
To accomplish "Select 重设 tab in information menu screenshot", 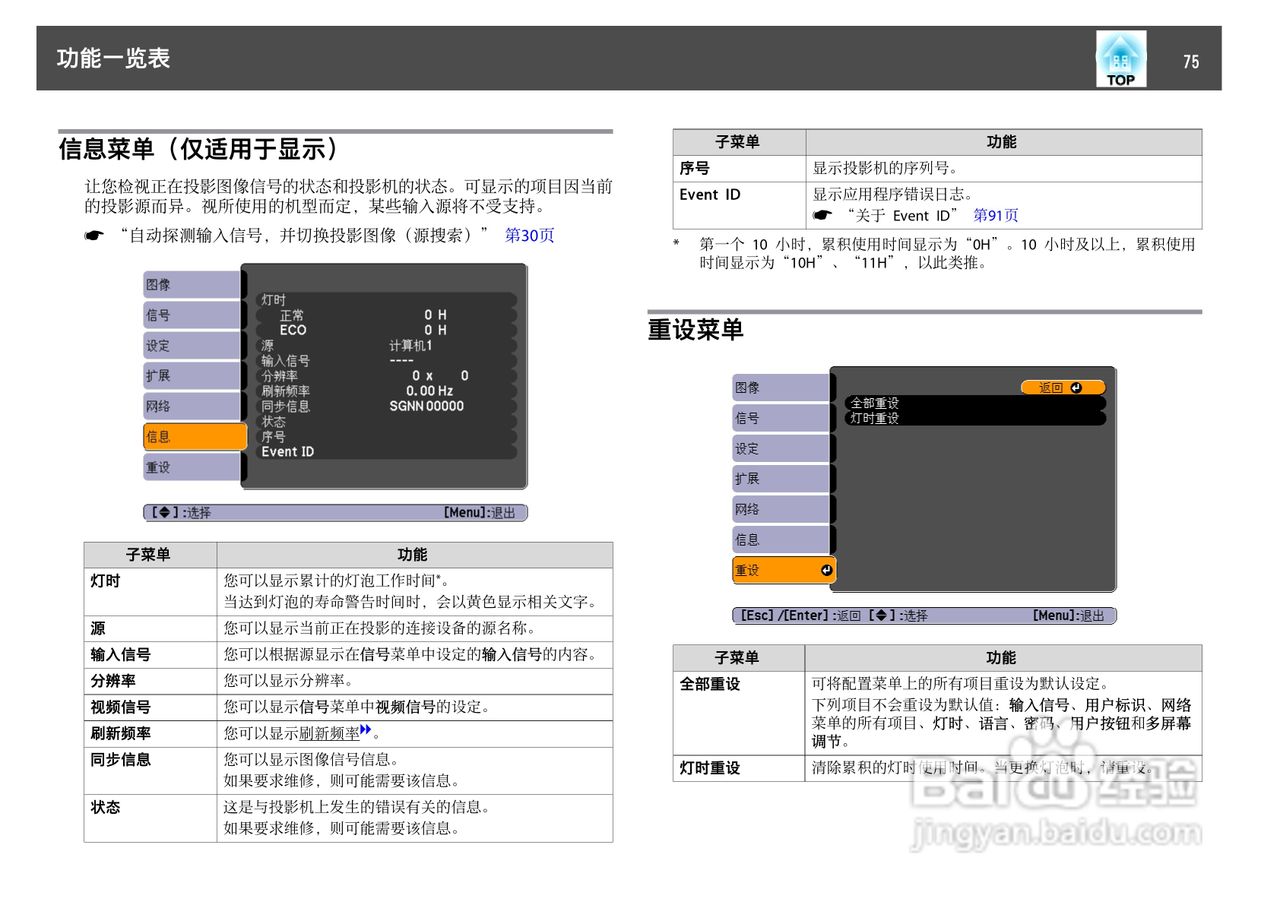I will coord(192,467).
